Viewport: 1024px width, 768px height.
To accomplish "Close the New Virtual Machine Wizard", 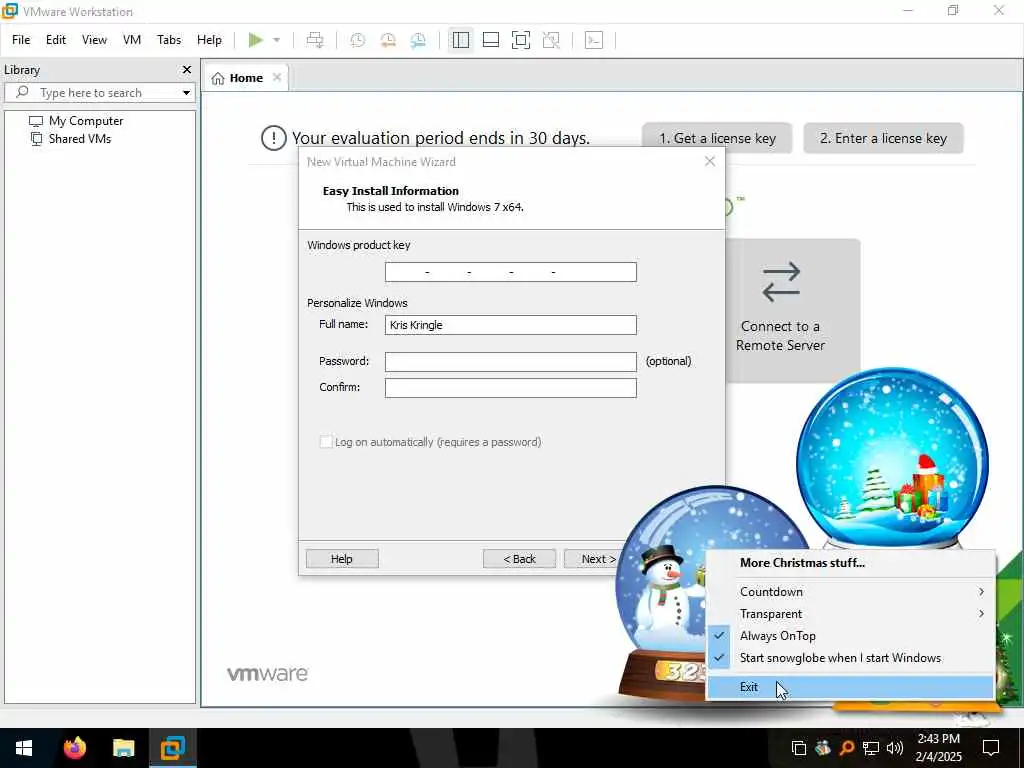I will [x=710, y=161].
